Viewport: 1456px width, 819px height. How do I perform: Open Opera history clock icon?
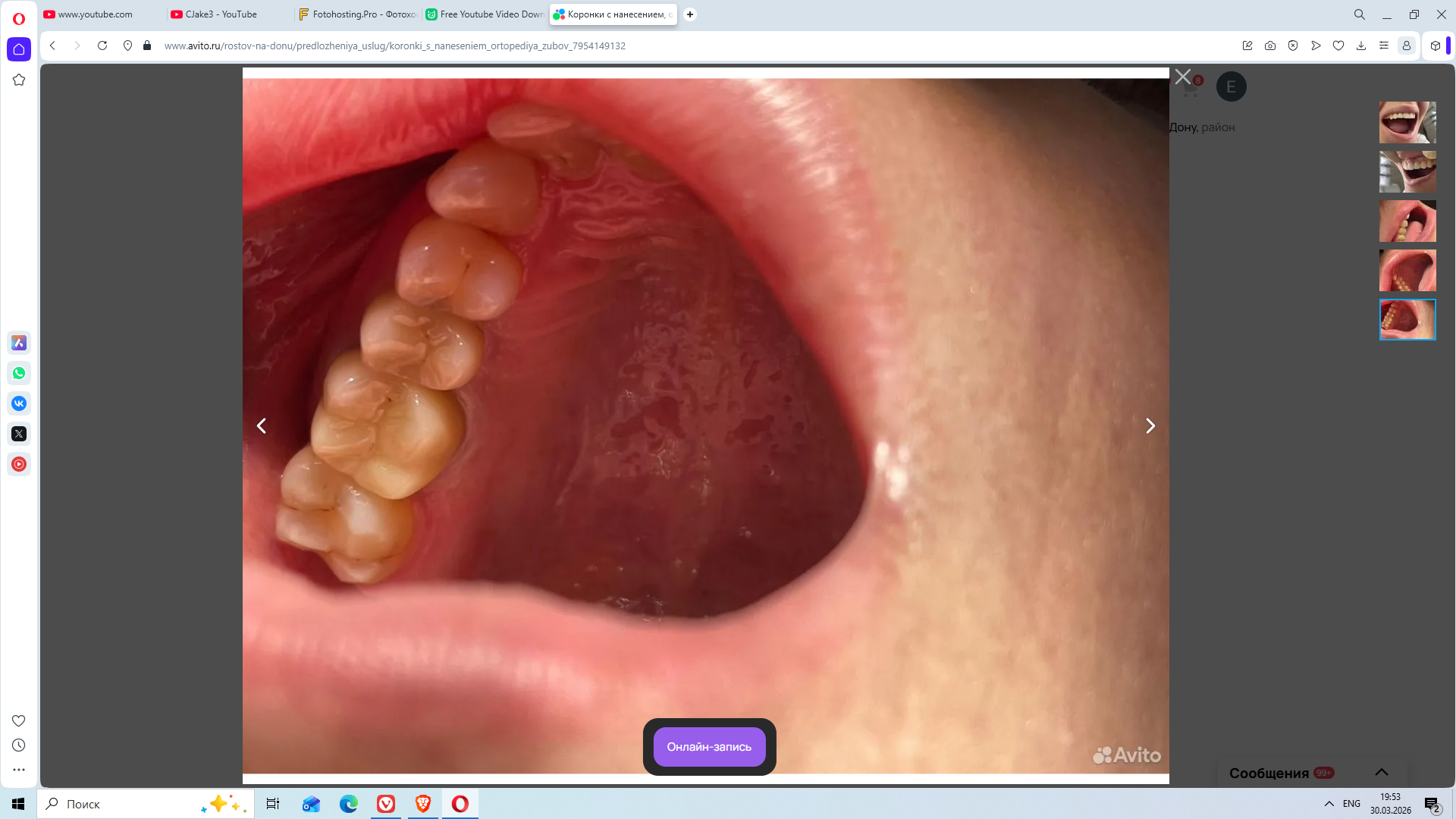coord(19,745)
